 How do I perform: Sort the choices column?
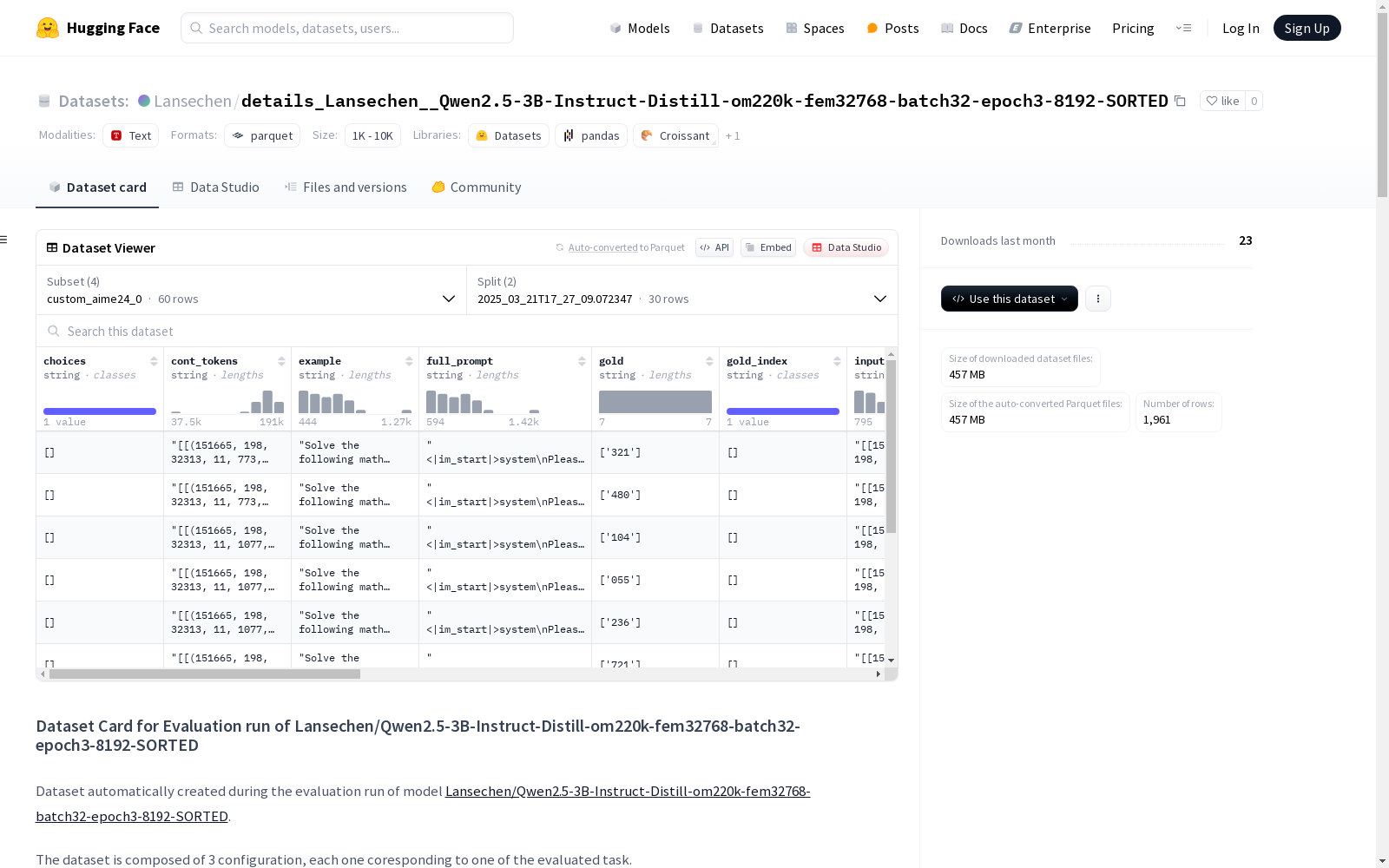[154, 361]
